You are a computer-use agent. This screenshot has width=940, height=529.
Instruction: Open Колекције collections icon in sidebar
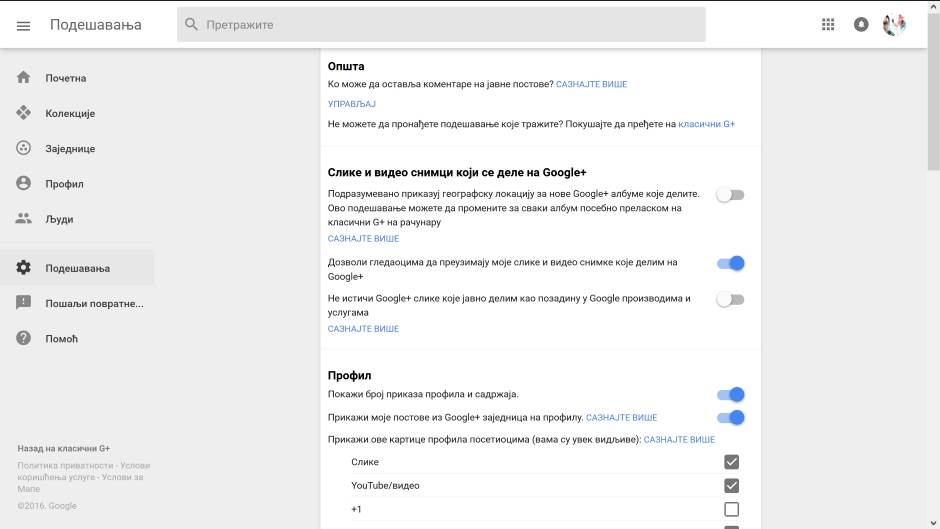coord(24,113)
